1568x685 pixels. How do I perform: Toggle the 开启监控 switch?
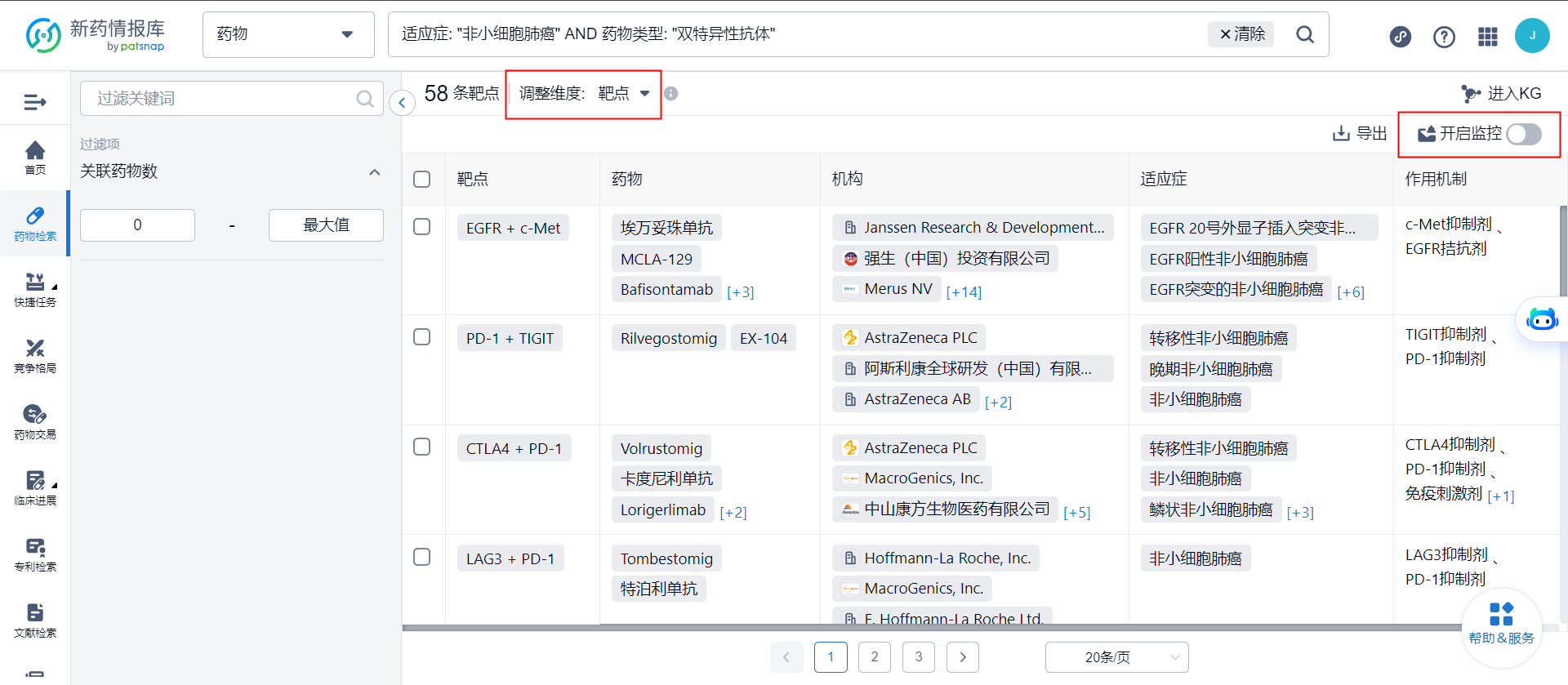click(1524, 134)
